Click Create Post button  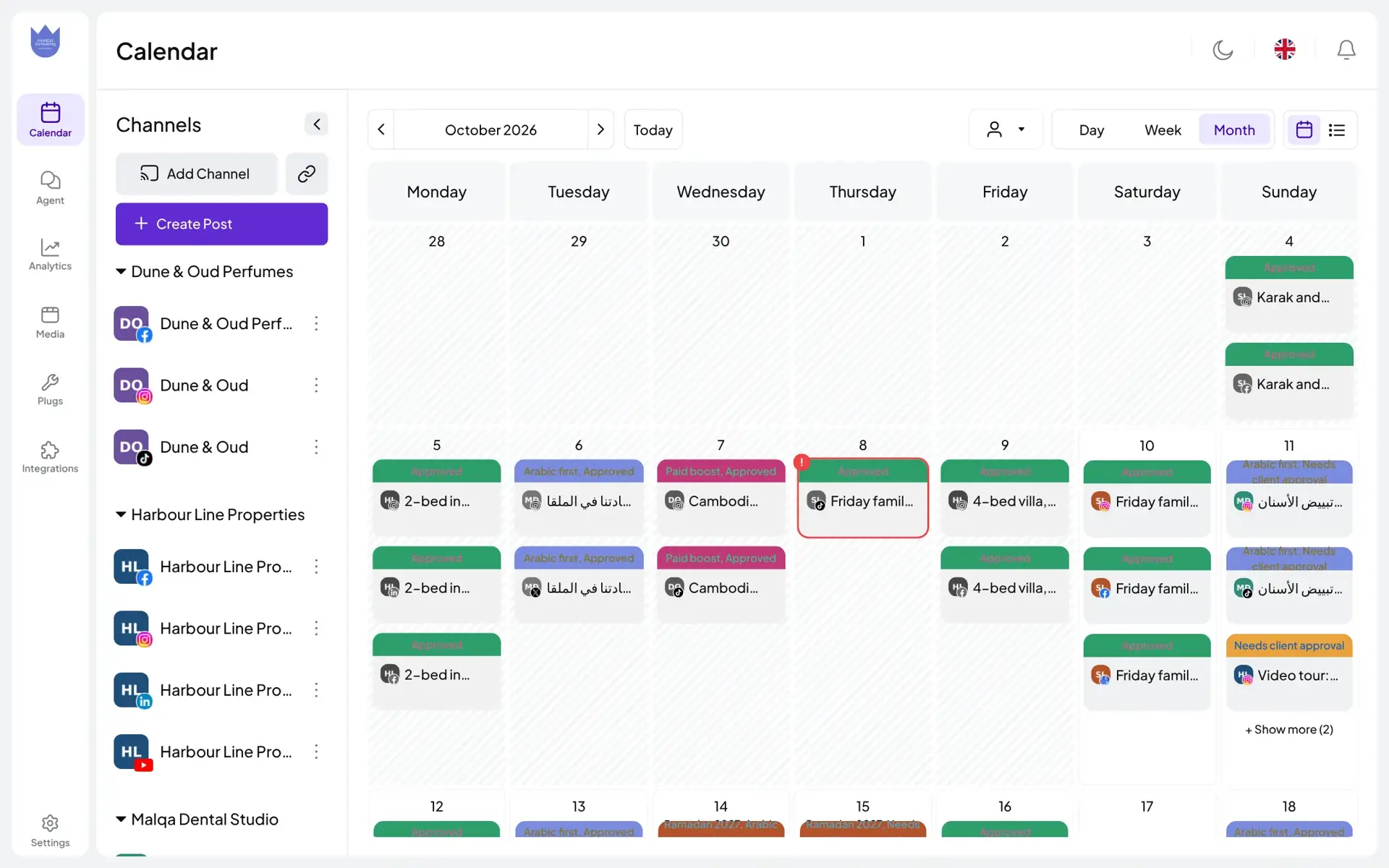[221, 224]
